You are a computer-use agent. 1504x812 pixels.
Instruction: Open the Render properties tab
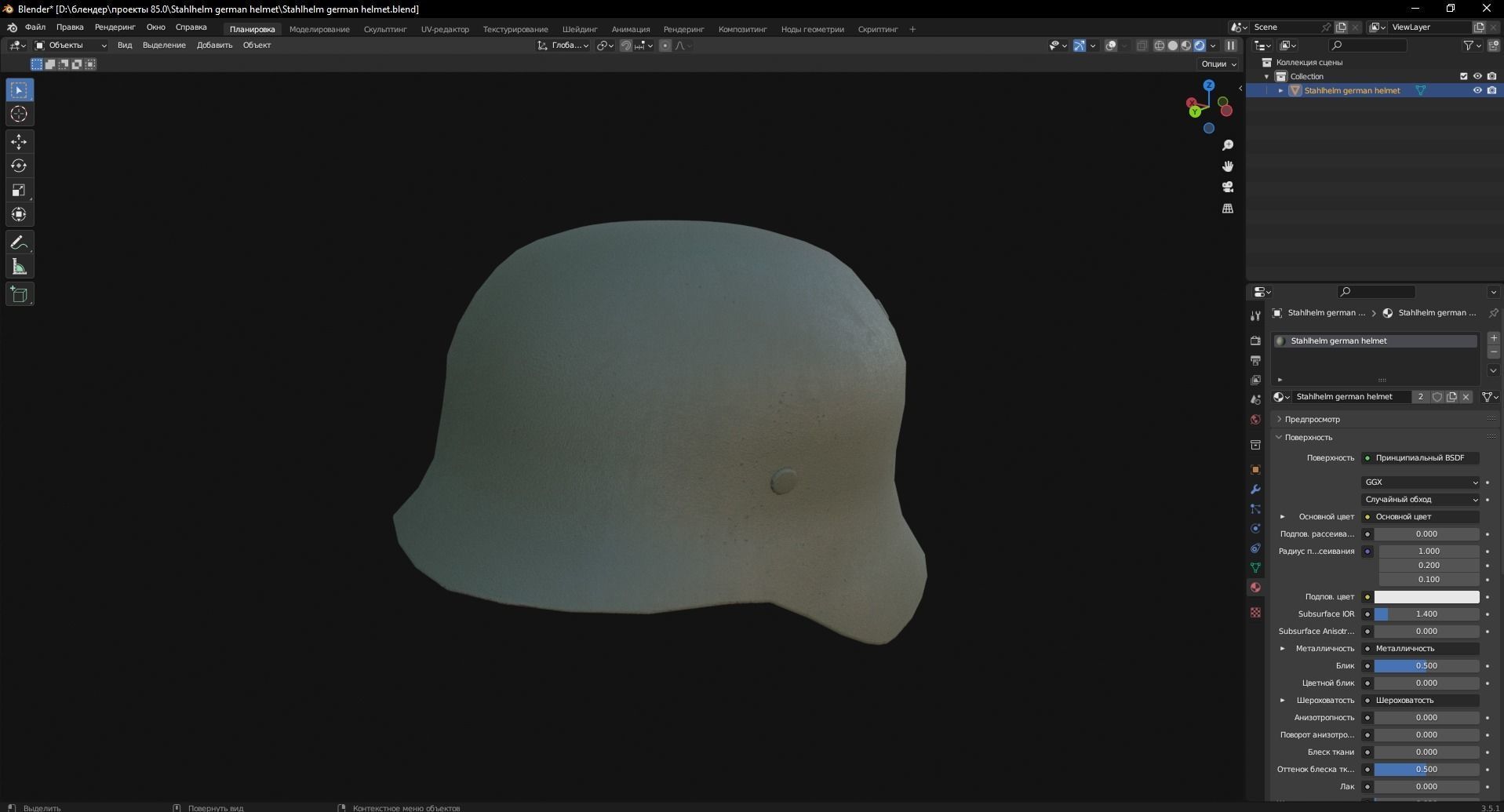coord(1255,340)
